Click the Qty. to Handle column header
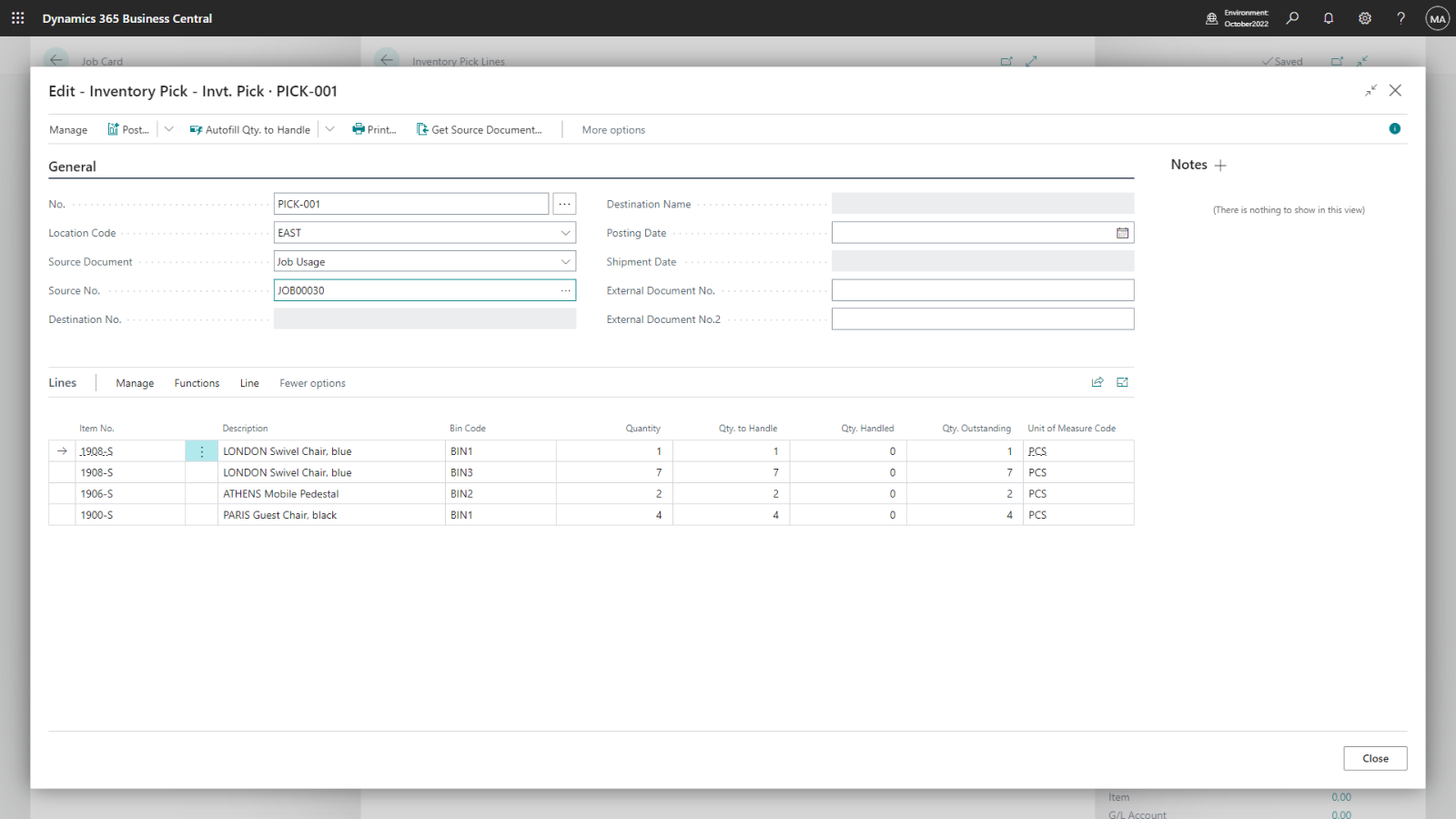1456x819 pixels. pyautogui.click(x=748, y=428)
